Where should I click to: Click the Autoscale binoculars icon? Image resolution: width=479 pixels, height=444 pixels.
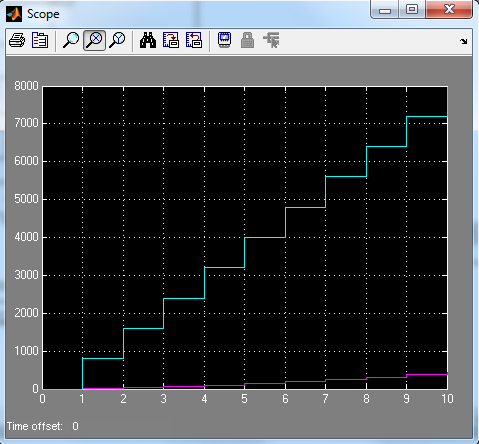(x=148, y=41)
